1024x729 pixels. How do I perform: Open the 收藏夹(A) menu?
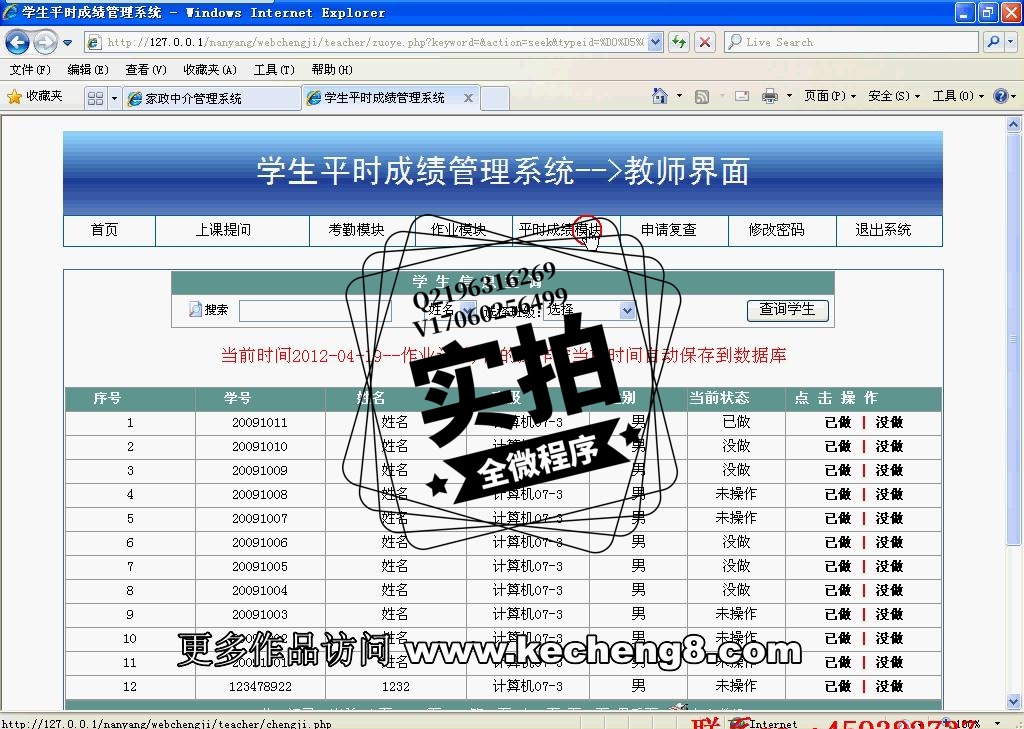click(x=210, y=69)
